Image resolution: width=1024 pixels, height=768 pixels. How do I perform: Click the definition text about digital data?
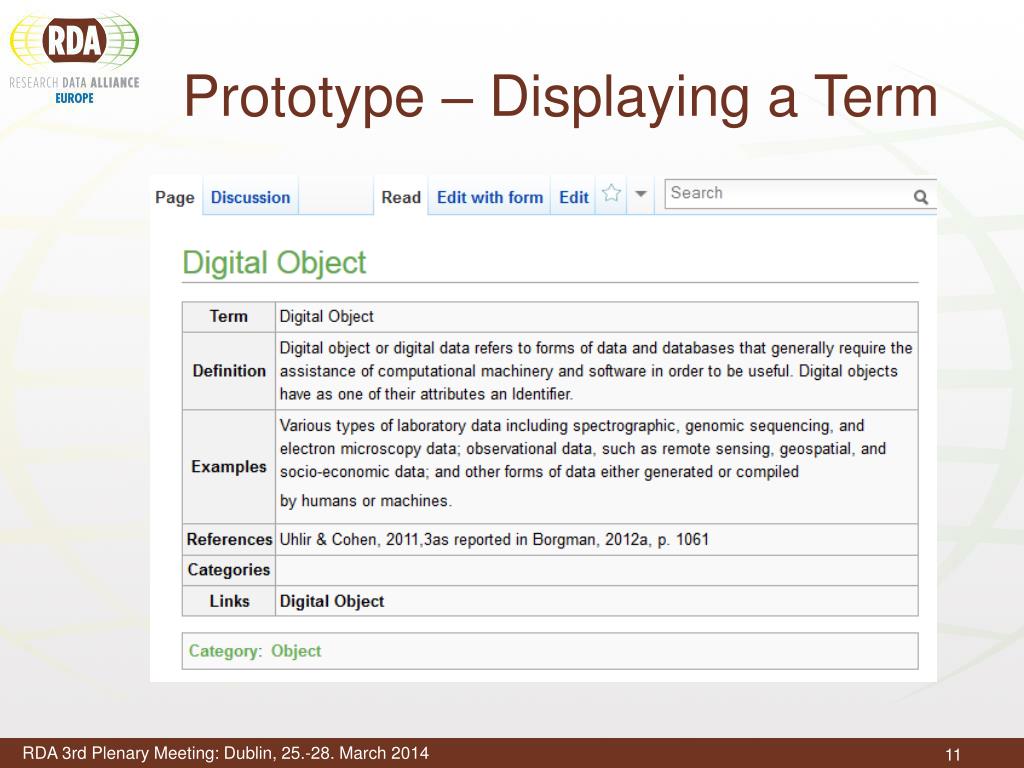[596, 371]
